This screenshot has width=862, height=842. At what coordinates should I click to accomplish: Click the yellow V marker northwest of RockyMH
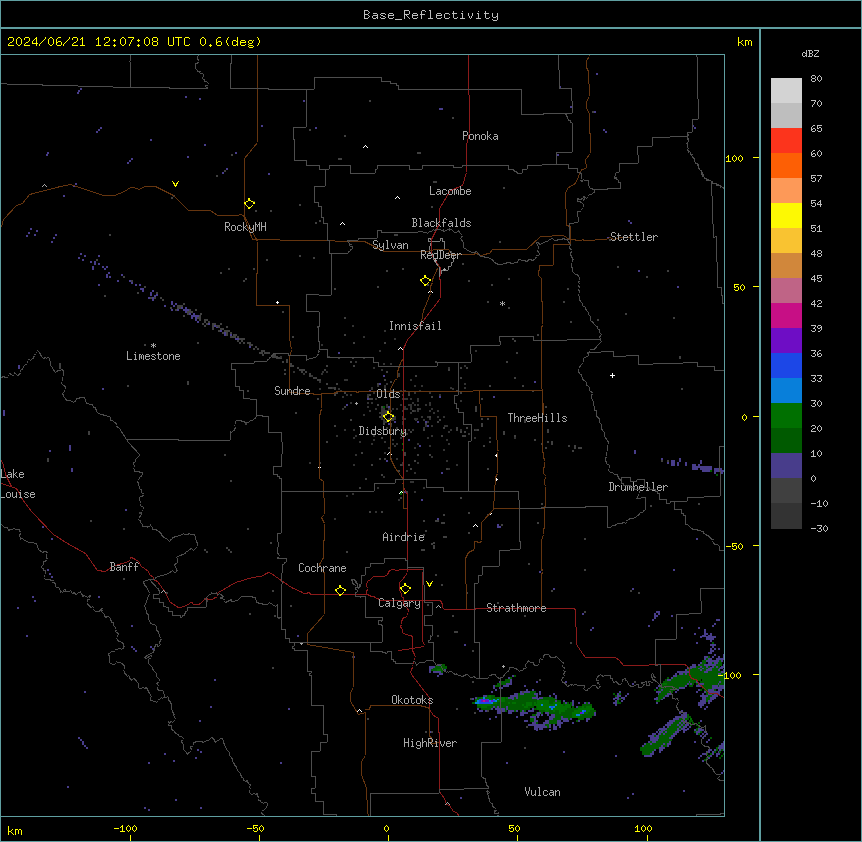point(175,184)
